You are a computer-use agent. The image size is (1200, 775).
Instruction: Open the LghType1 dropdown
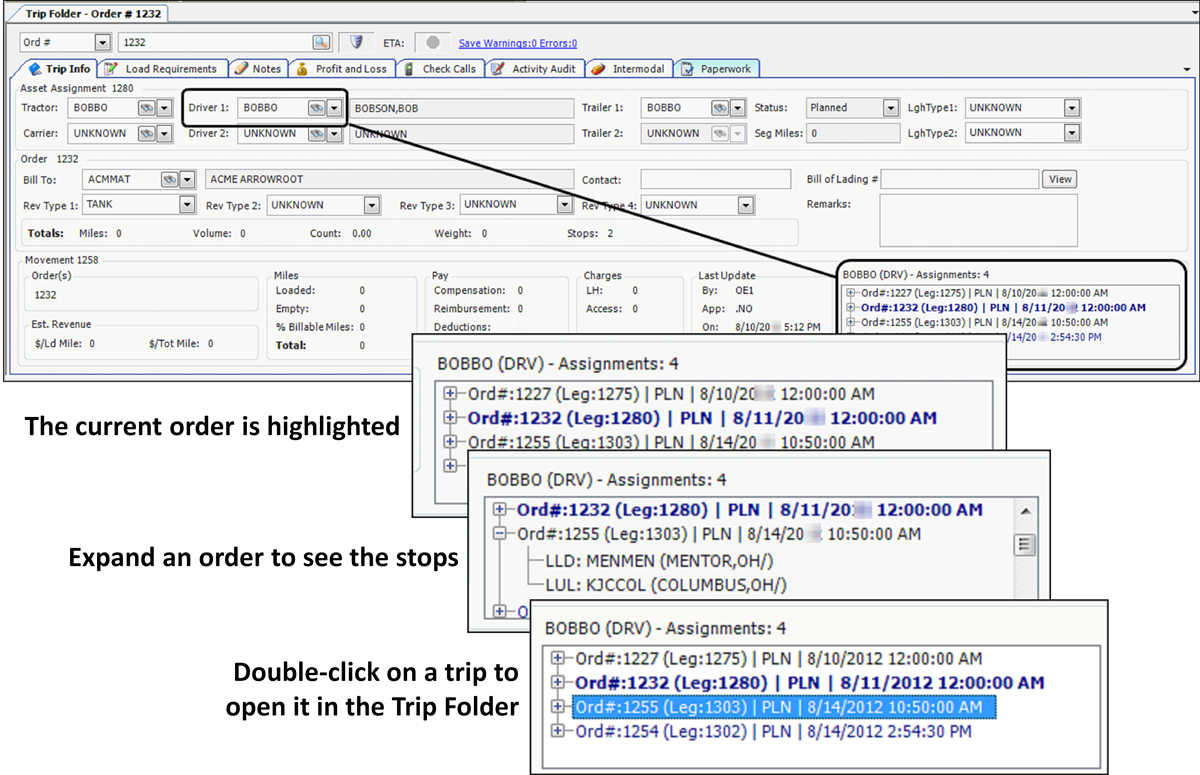[x=1072, y=108]
